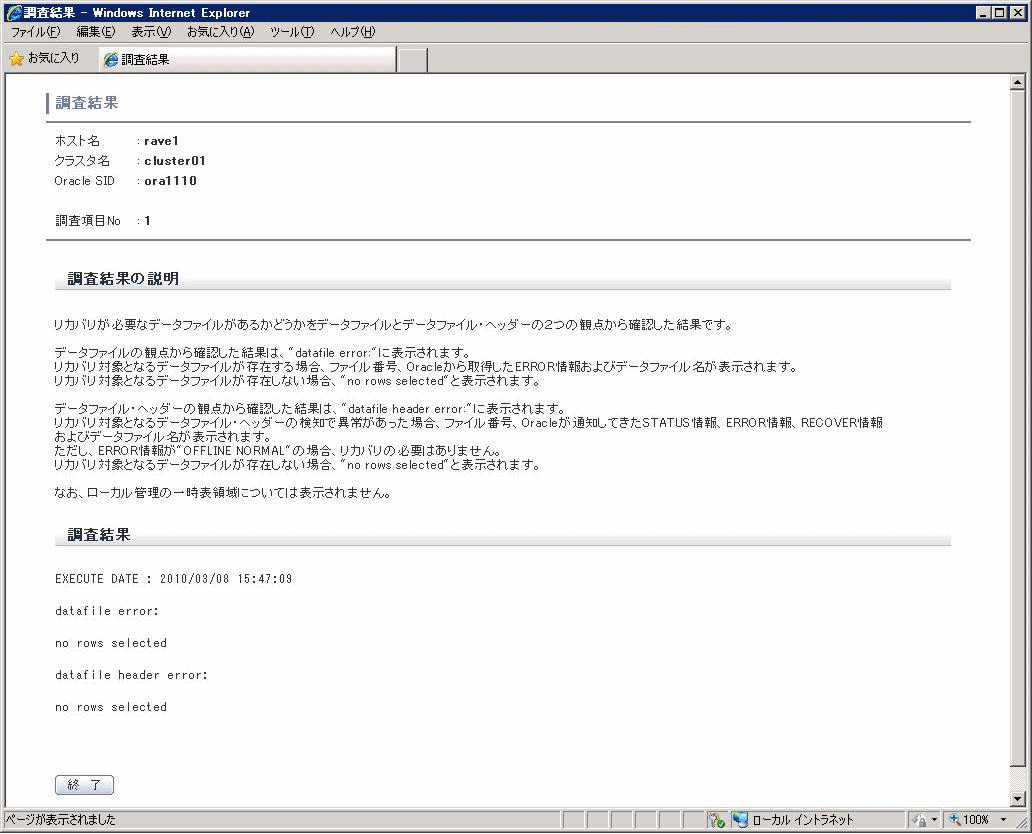Open the ツール(T) menu
Screen dimensions: 1032x834
[x=292, y=32]
